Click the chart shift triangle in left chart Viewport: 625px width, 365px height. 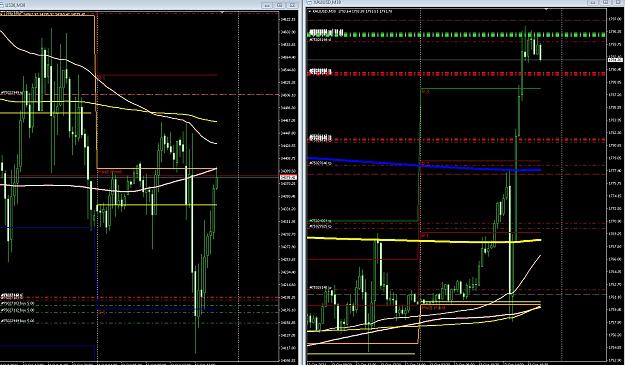[x=222, y=12]
